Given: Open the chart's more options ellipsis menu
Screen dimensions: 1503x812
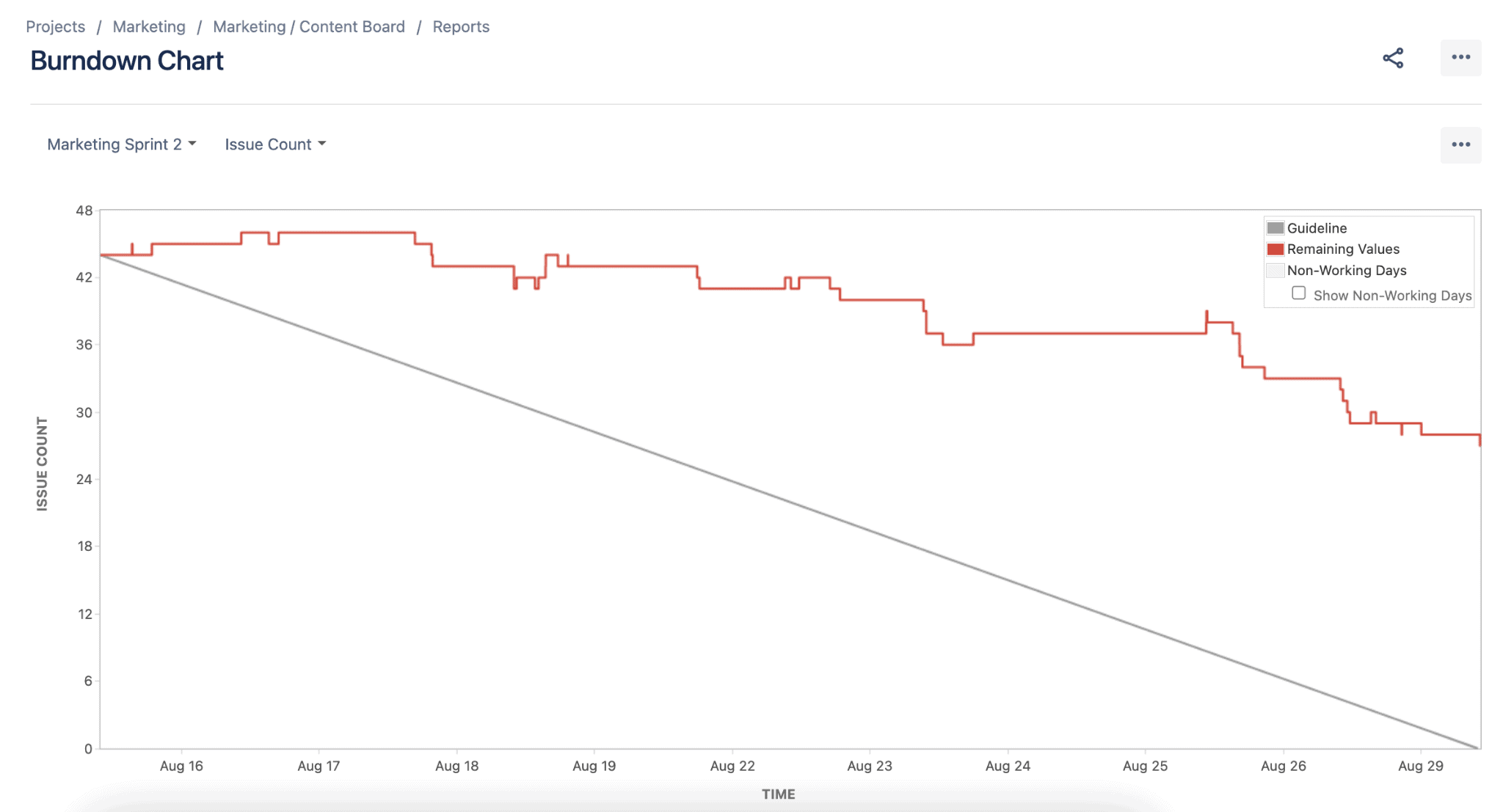Looking at the screenshot, I should click(1460, 145).
